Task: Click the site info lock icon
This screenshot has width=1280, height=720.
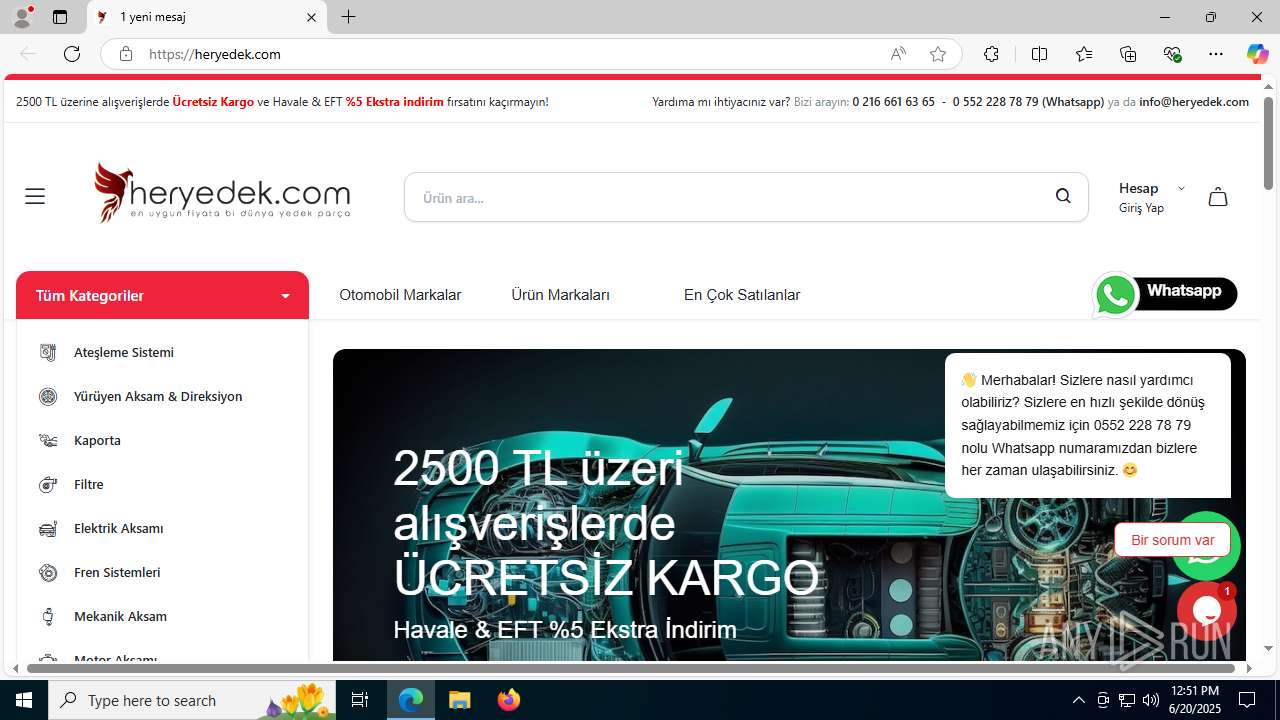Action: coord(126,54)
